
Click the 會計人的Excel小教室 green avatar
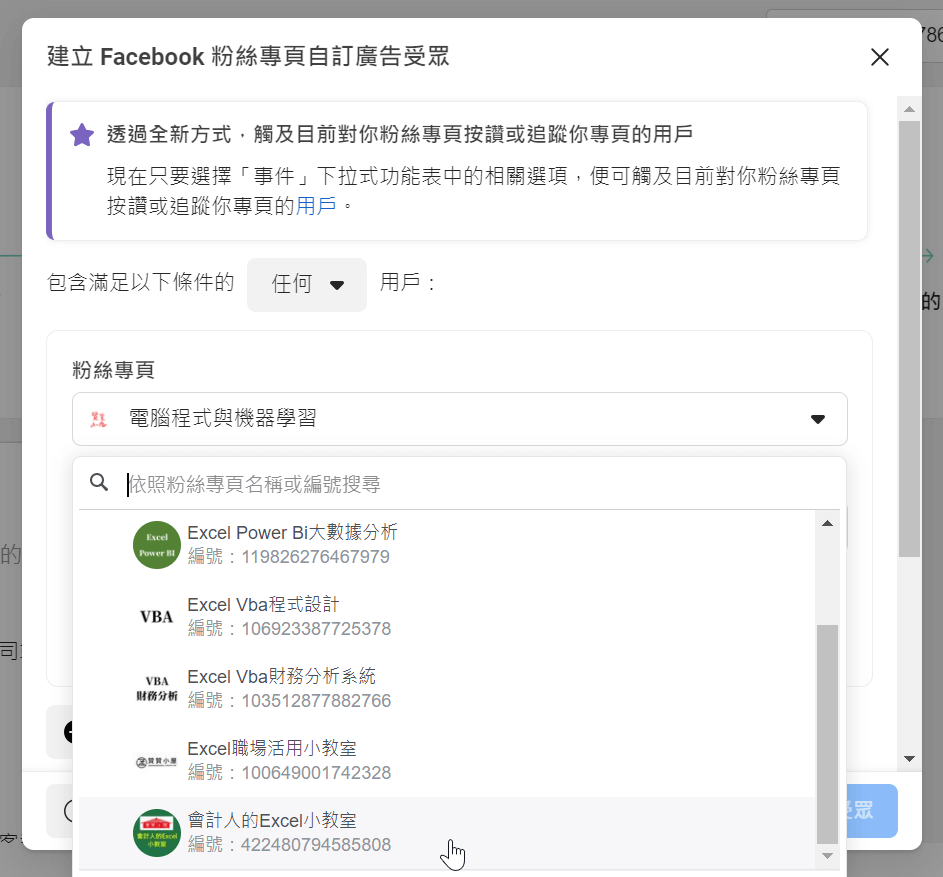point(157,833)
